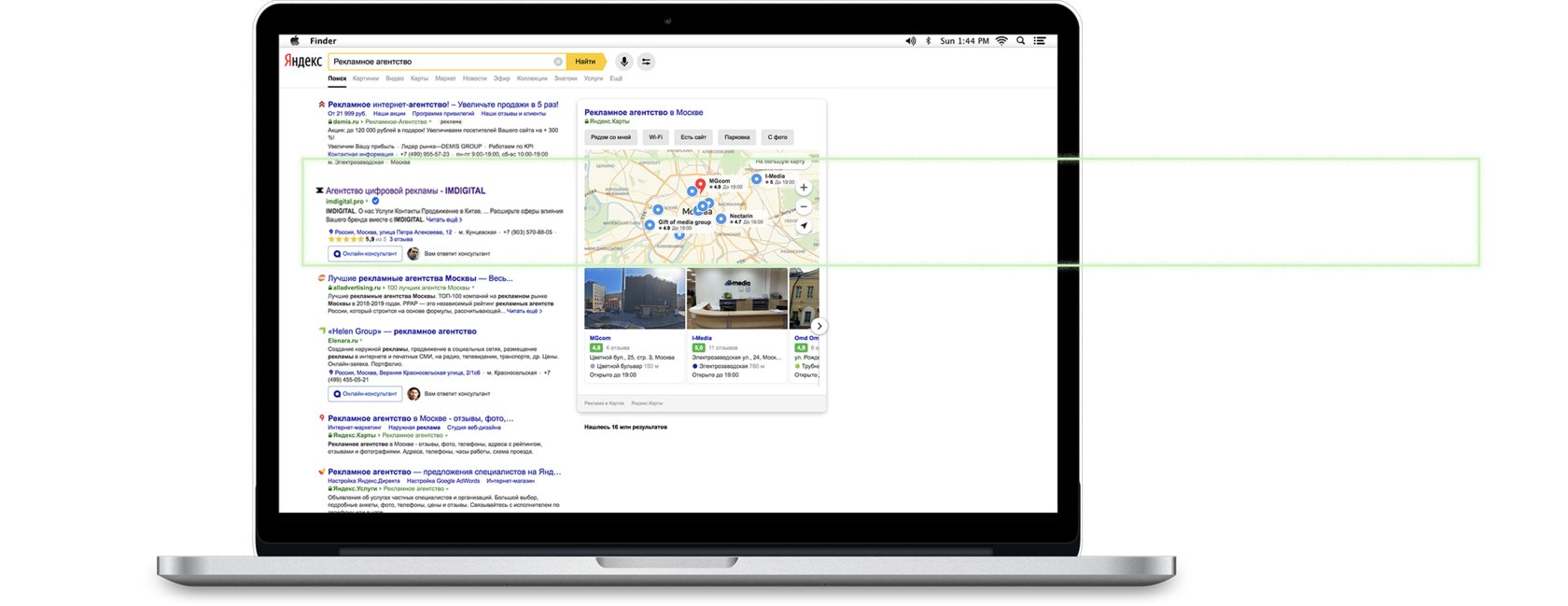Screen dimensions: 1568x606
Task: Click the Найти search button
Action: click(585, 62)
